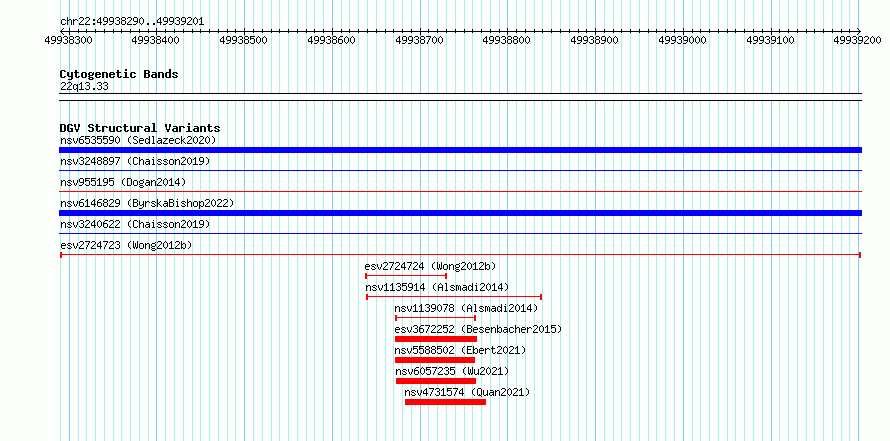This screenshot has height=441, width=890.
Task: Open the nsv1135914 (Alsmadi2014) label
Action: [437, 287]
